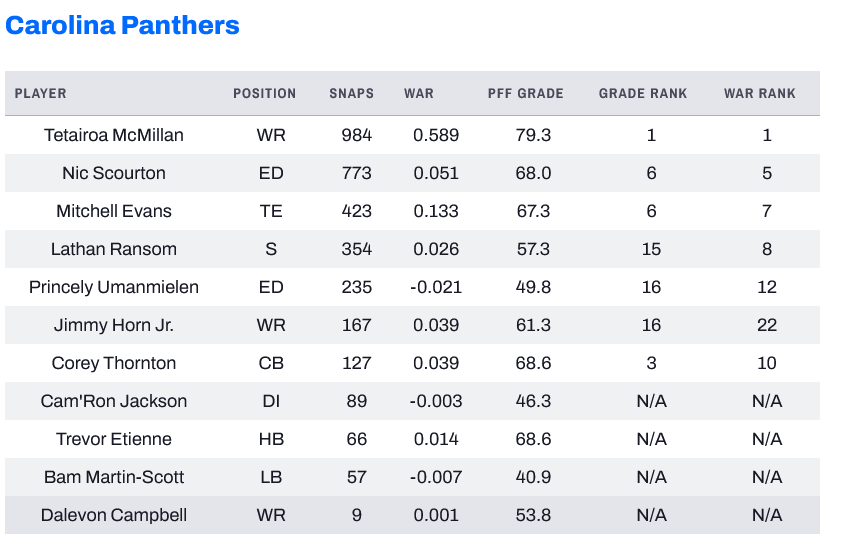Select the Lathan Ransom row name

tap(114, 249)
